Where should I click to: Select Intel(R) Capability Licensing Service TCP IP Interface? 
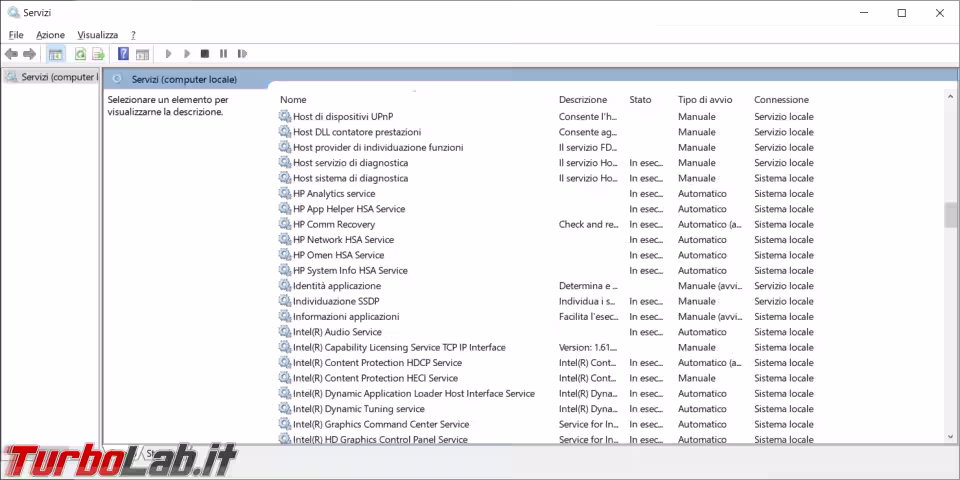click(399, 347)
